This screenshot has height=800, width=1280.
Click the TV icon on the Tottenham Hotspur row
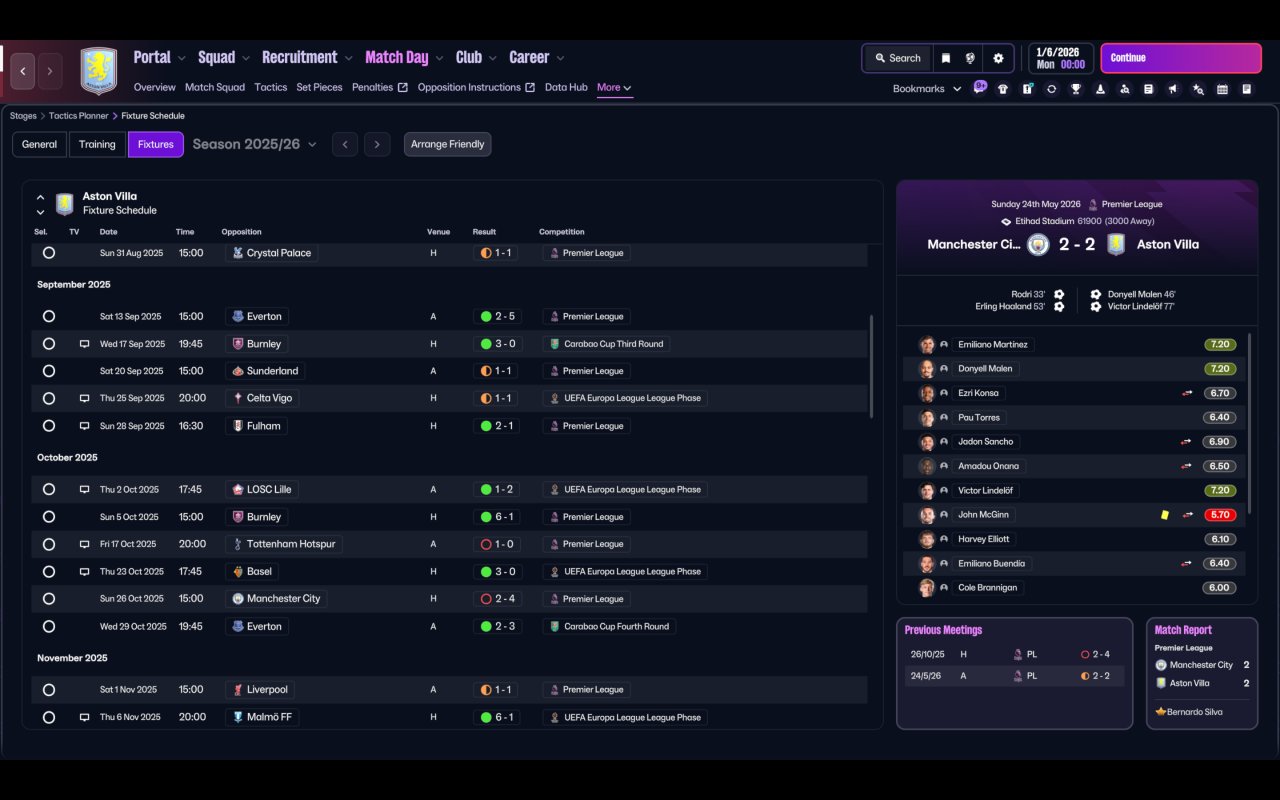pyautogui.click(x=85, y=544)
